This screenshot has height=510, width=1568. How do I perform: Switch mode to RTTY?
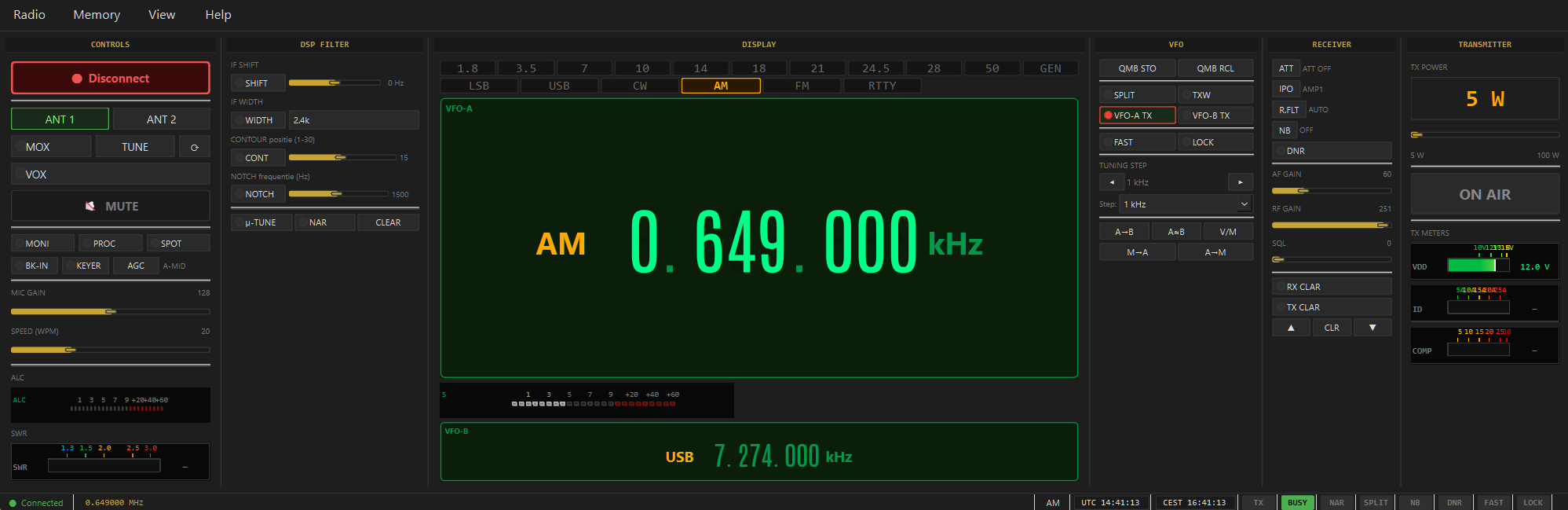pos(883,86)
